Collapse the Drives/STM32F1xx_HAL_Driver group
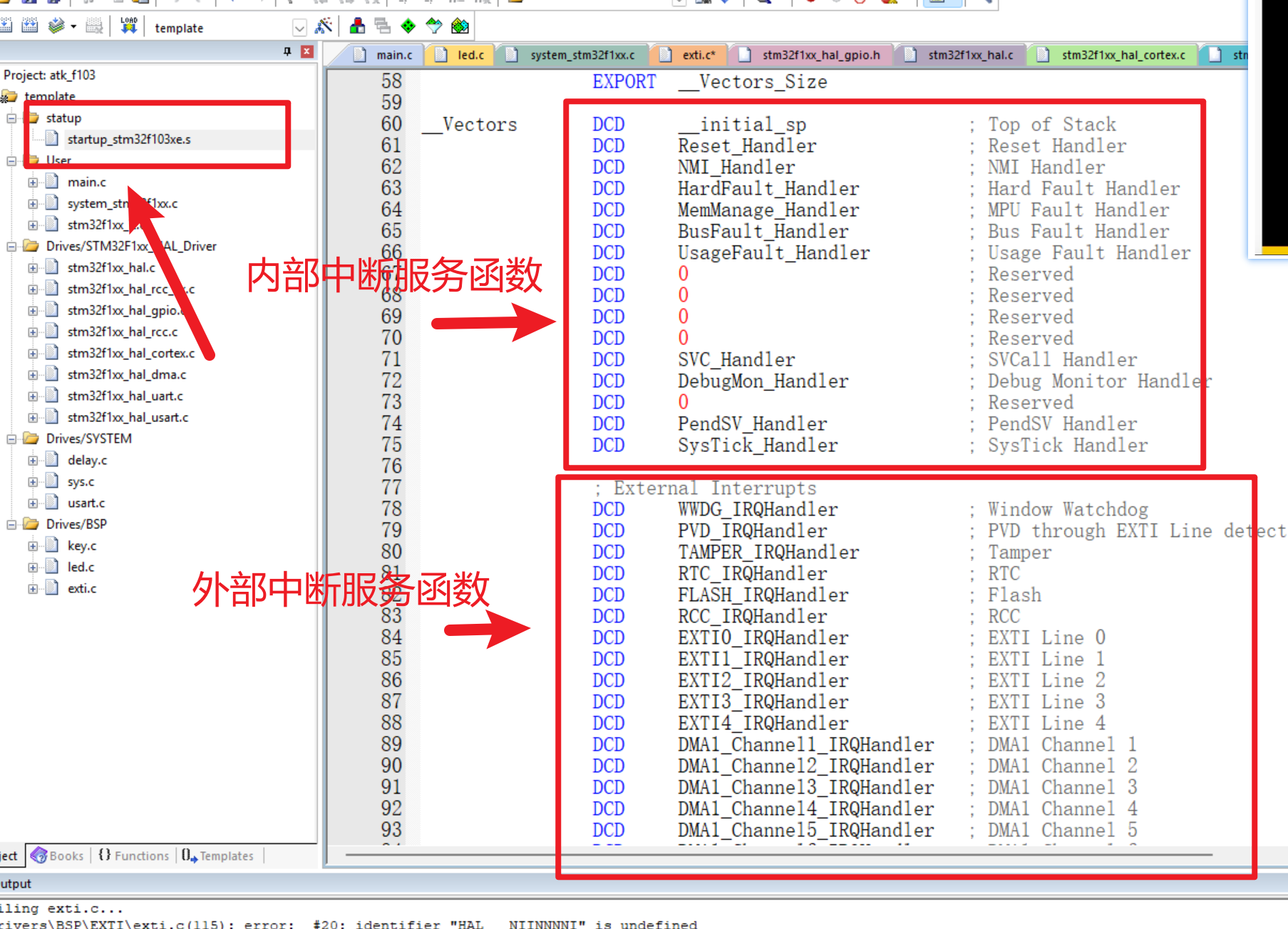 (11, 247)
